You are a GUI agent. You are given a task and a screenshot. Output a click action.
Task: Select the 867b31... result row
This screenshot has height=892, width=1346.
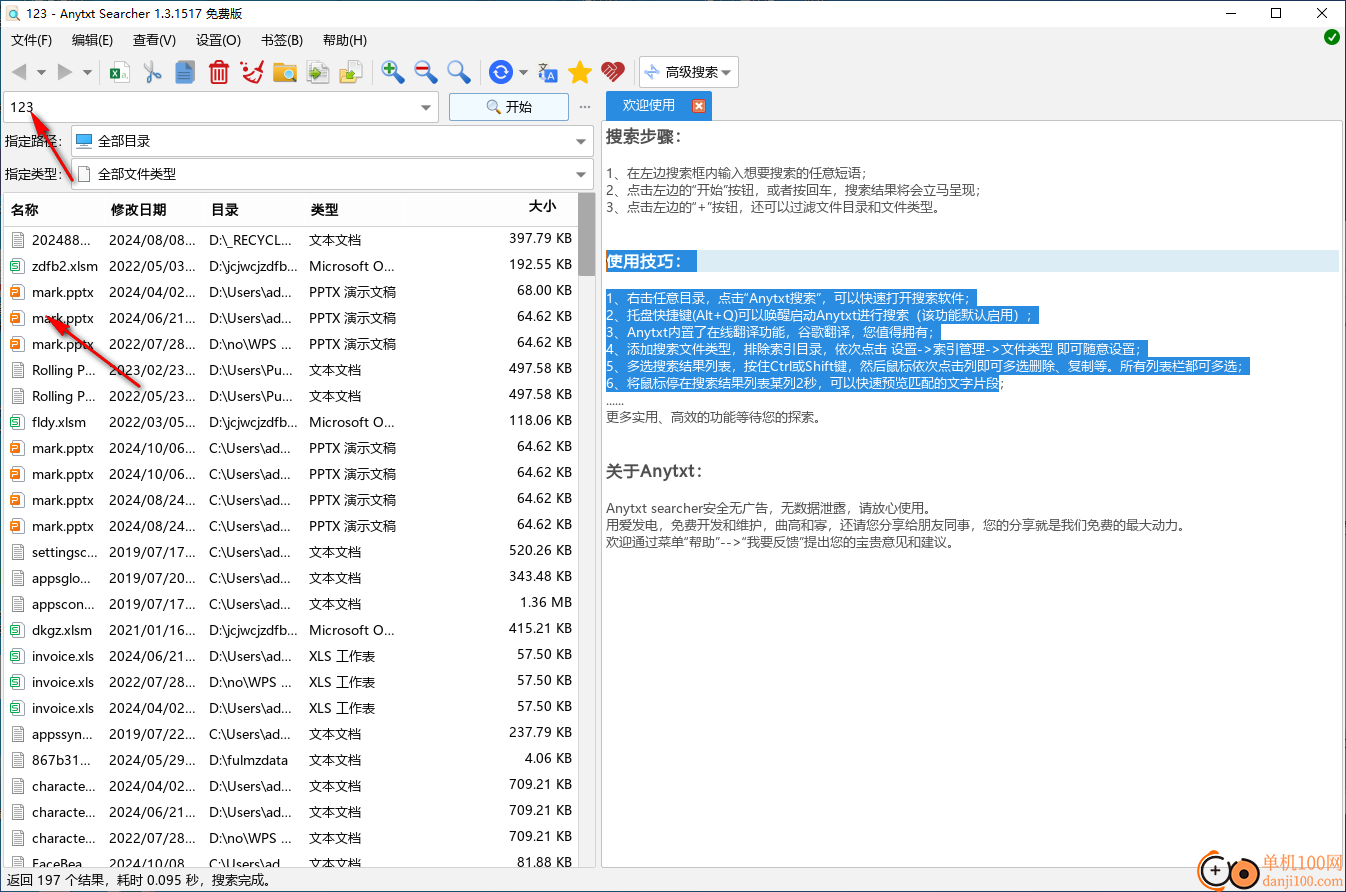[x=291, y=760]
